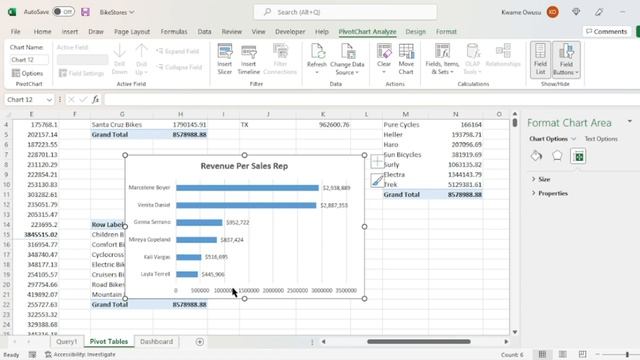The image size is (640, 360).
Task: Select the Grand Total cell in column M
Action: click(x=405, y=195)
